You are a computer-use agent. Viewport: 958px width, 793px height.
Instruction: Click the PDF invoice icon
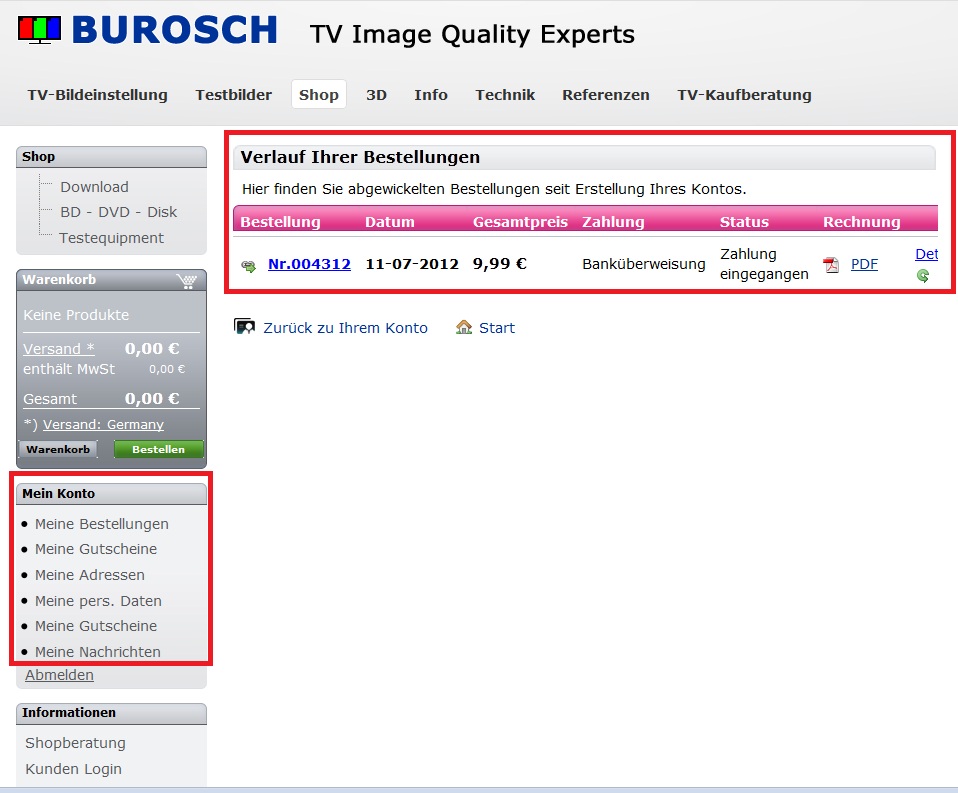click(x=831, y=265)
